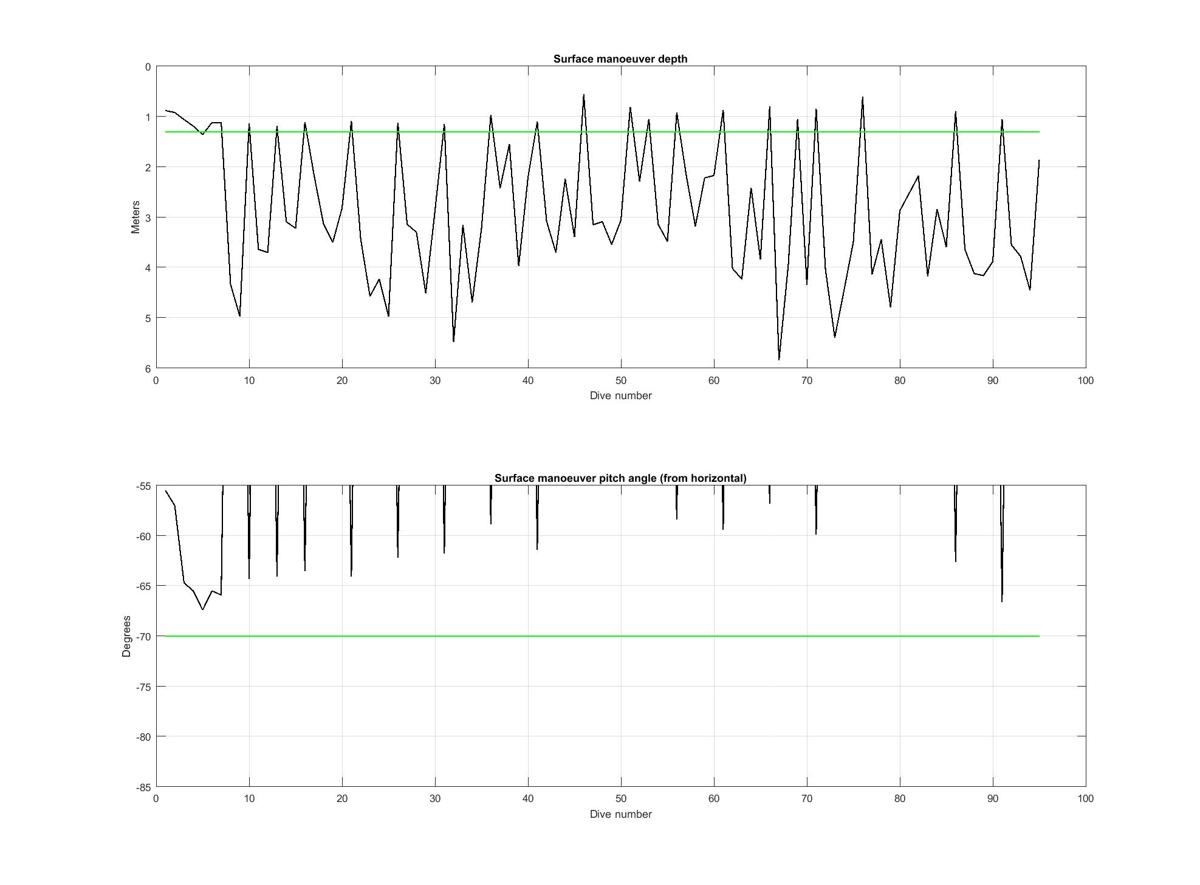This screenshot has width=1200, height=885.
Task: Click dive number "100" tick of depth plot
Action: pos(1086,380)
